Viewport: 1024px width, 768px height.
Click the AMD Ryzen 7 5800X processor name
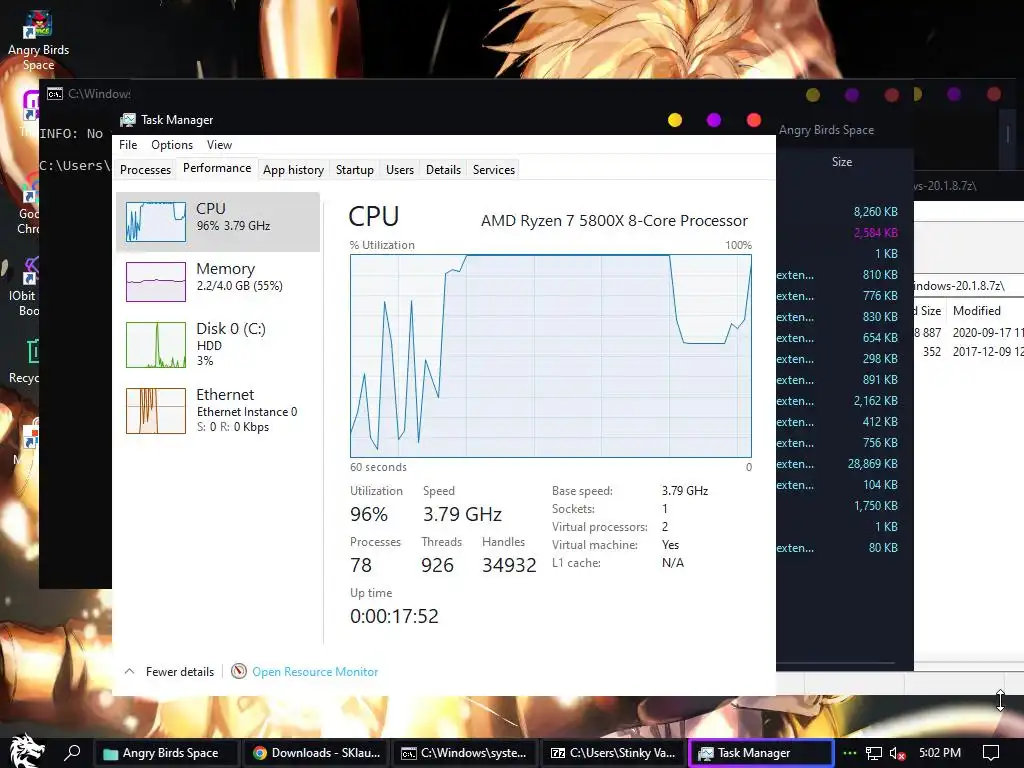[614, 221]
